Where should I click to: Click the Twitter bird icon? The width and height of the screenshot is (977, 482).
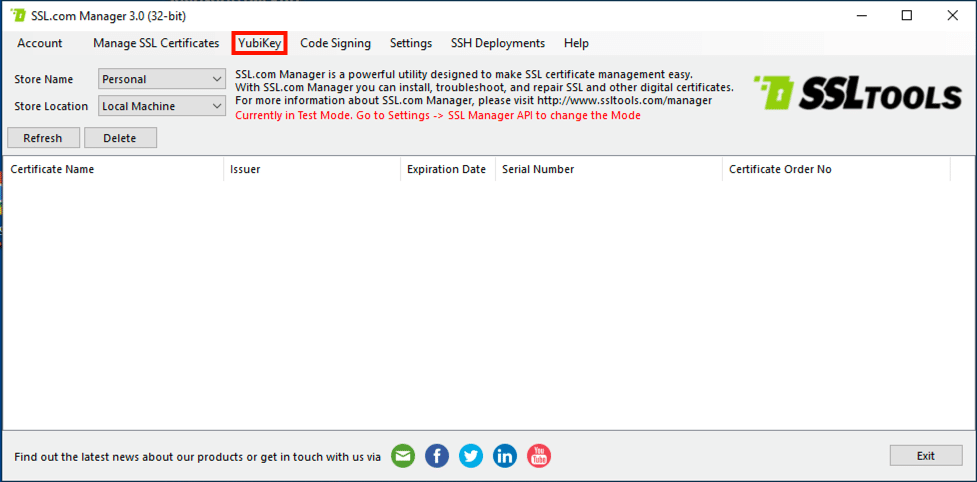471,456
